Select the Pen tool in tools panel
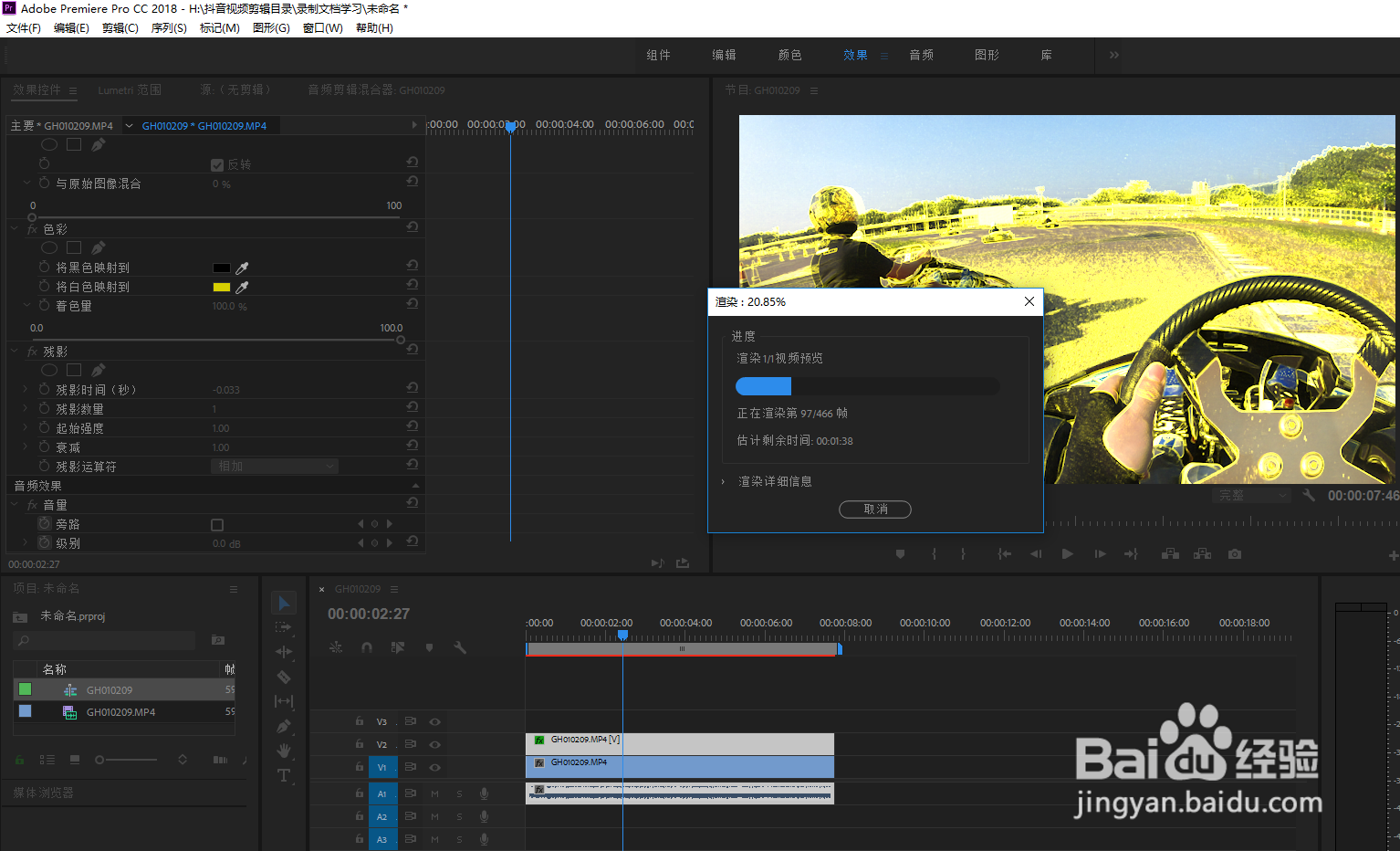 284,726
